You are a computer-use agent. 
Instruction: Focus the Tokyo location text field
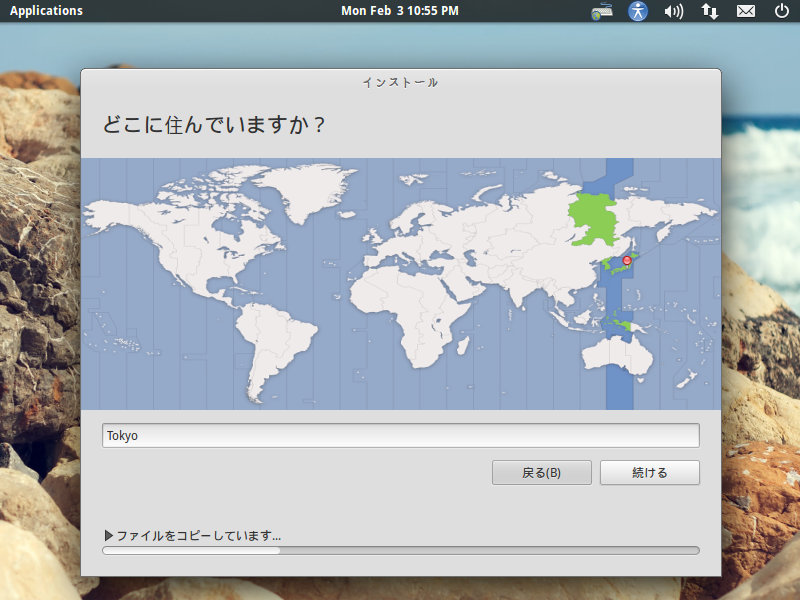[401, 435]
